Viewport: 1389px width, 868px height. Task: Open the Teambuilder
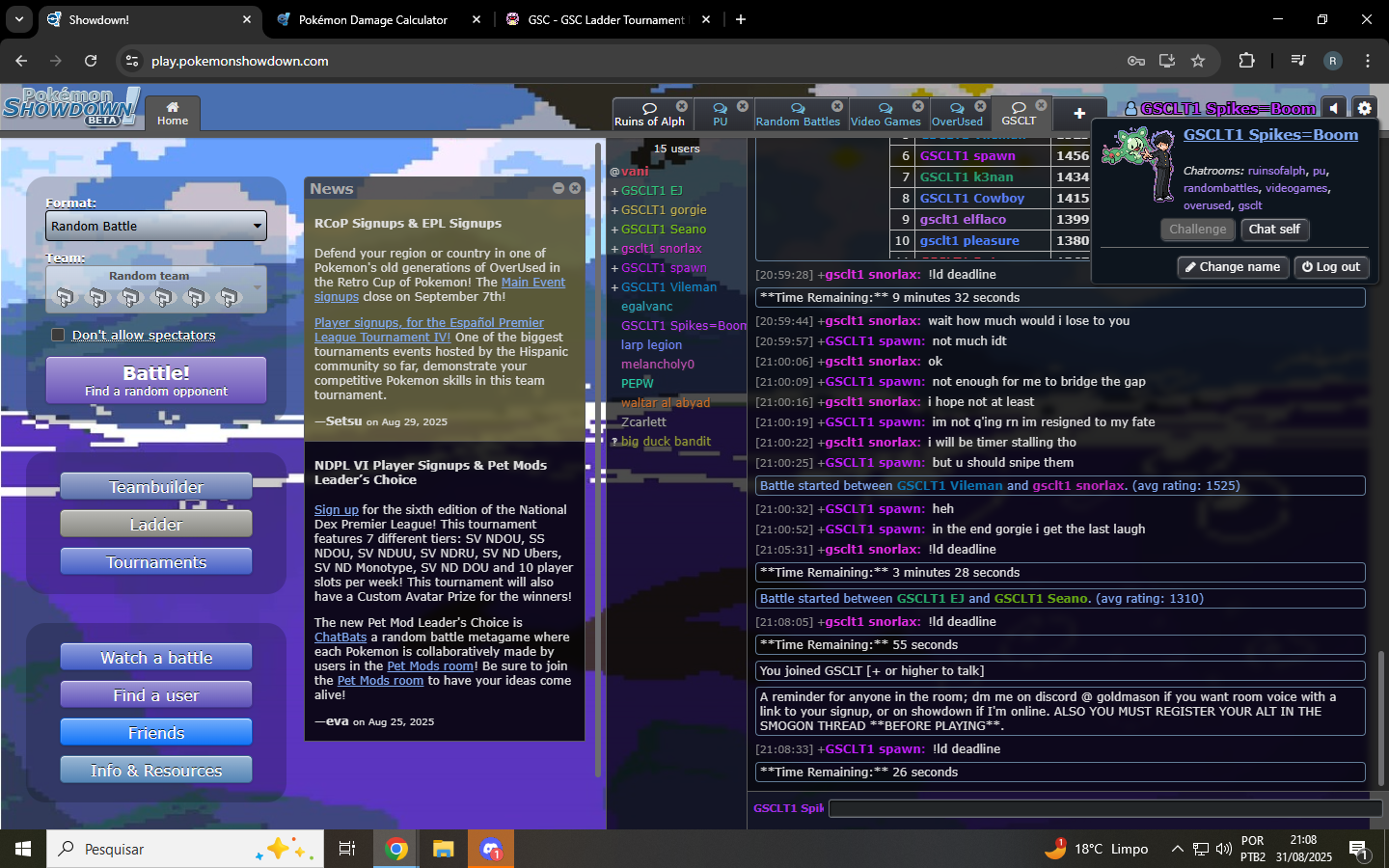(x=156, y=487)
